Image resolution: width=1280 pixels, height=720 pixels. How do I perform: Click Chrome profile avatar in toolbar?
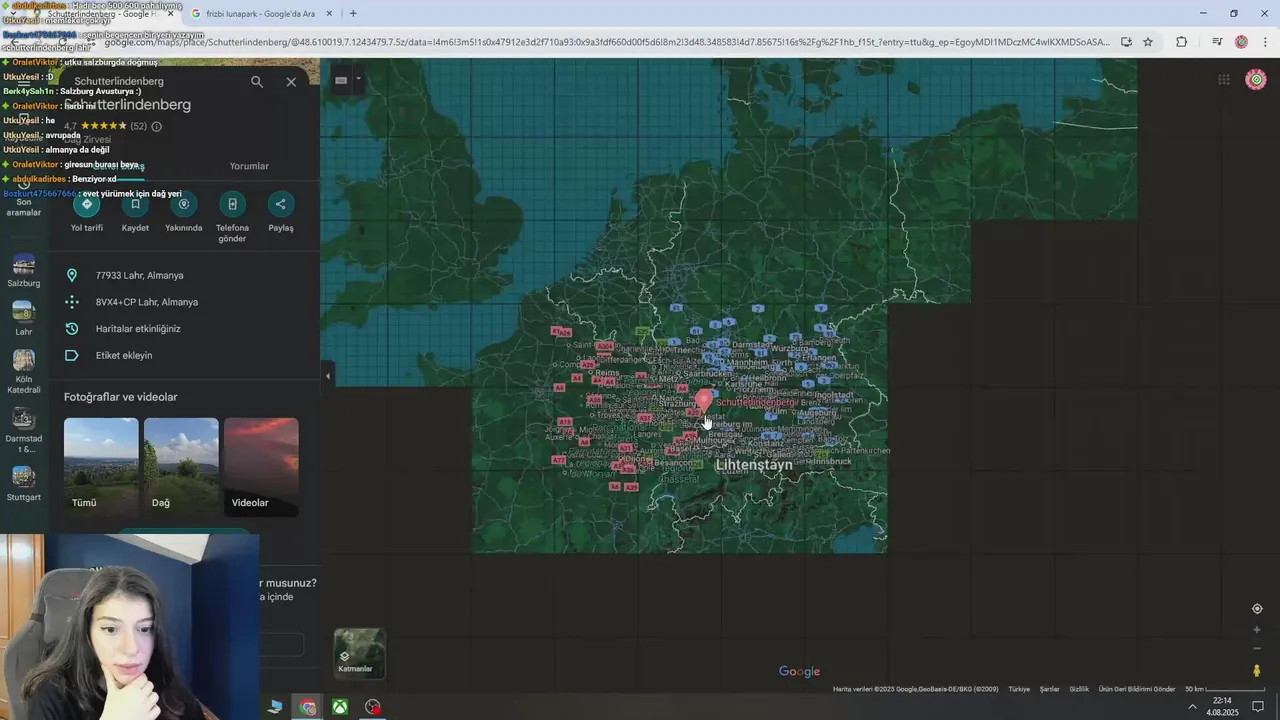[x=1242, y=42]
